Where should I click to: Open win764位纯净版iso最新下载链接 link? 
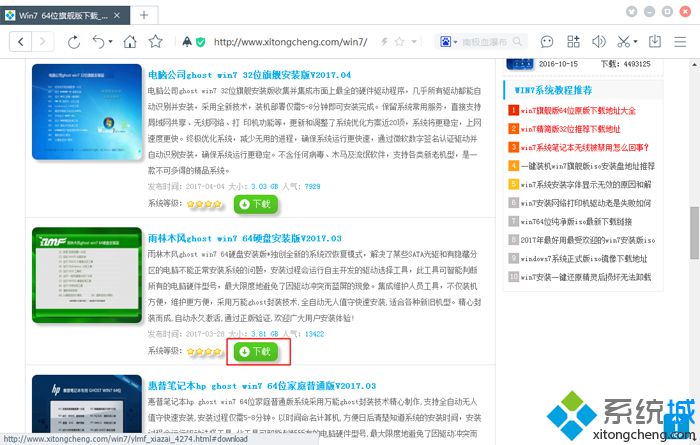pyautogui.click(x=576, y=221)
